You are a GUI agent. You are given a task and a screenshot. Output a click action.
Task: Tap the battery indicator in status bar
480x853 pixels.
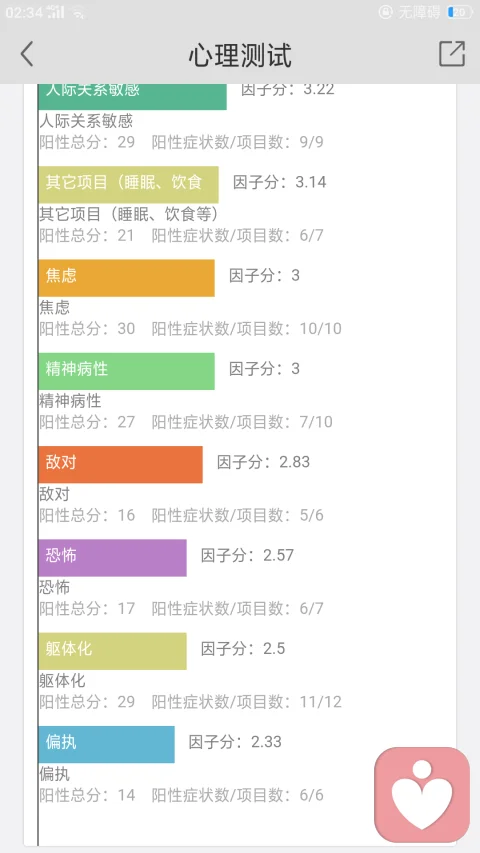459,12
